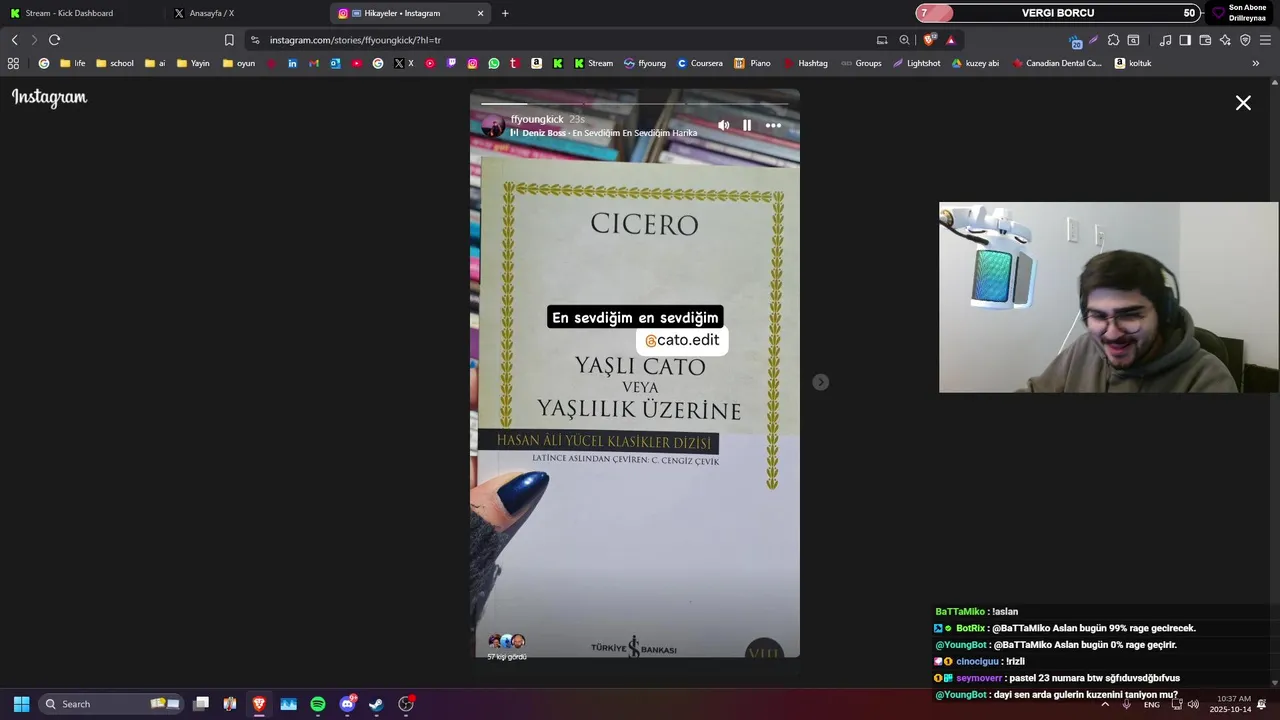Go to next story arrow
This screenshot has height=720, width=1280.
[820, 382]
